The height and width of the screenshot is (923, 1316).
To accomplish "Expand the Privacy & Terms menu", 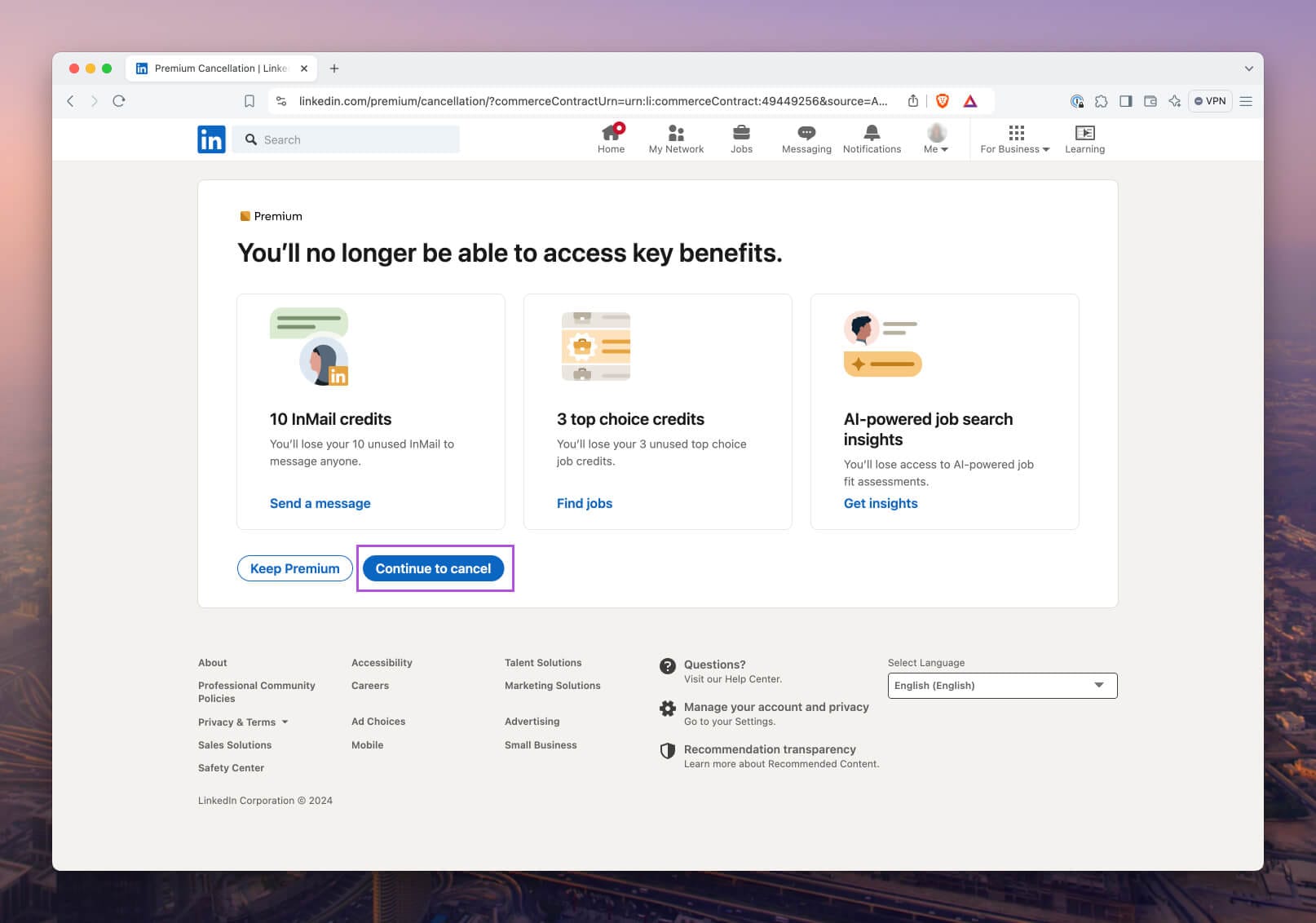I will pos(243,722).
